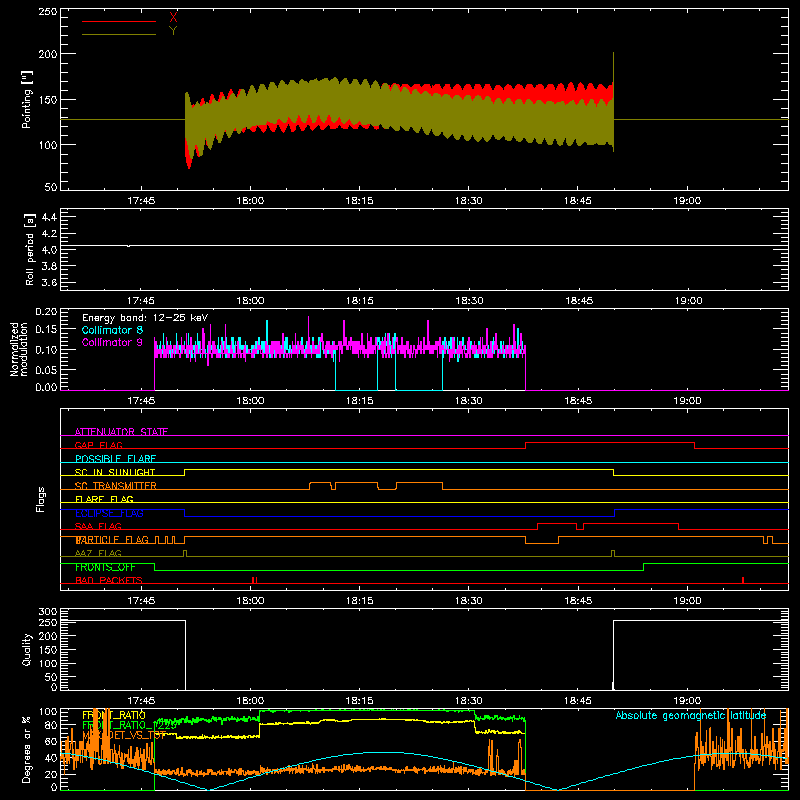Click the 19:00 tick under the Pointing plot
Image resolution: width=800 pixels, height=800 pixels.
pyautogui.click(x=687, y=201)
